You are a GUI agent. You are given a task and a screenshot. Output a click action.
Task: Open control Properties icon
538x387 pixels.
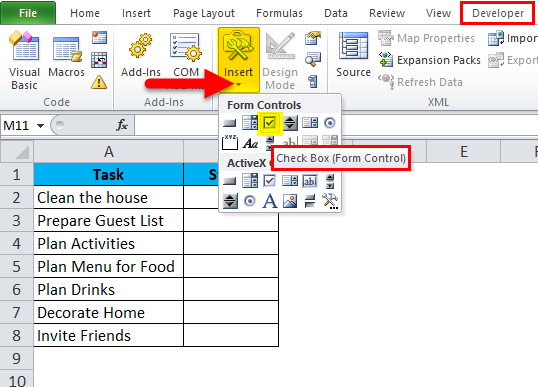point(313,38)
